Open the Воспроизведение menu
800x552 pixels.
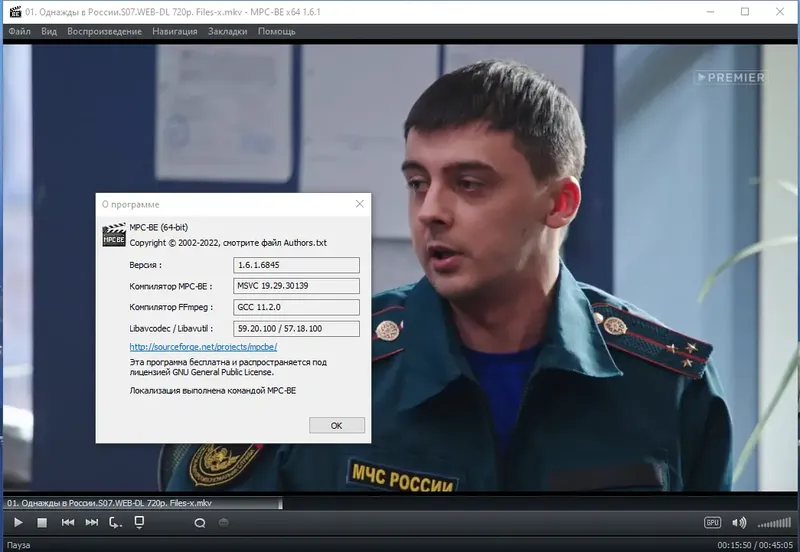point(105,31)
